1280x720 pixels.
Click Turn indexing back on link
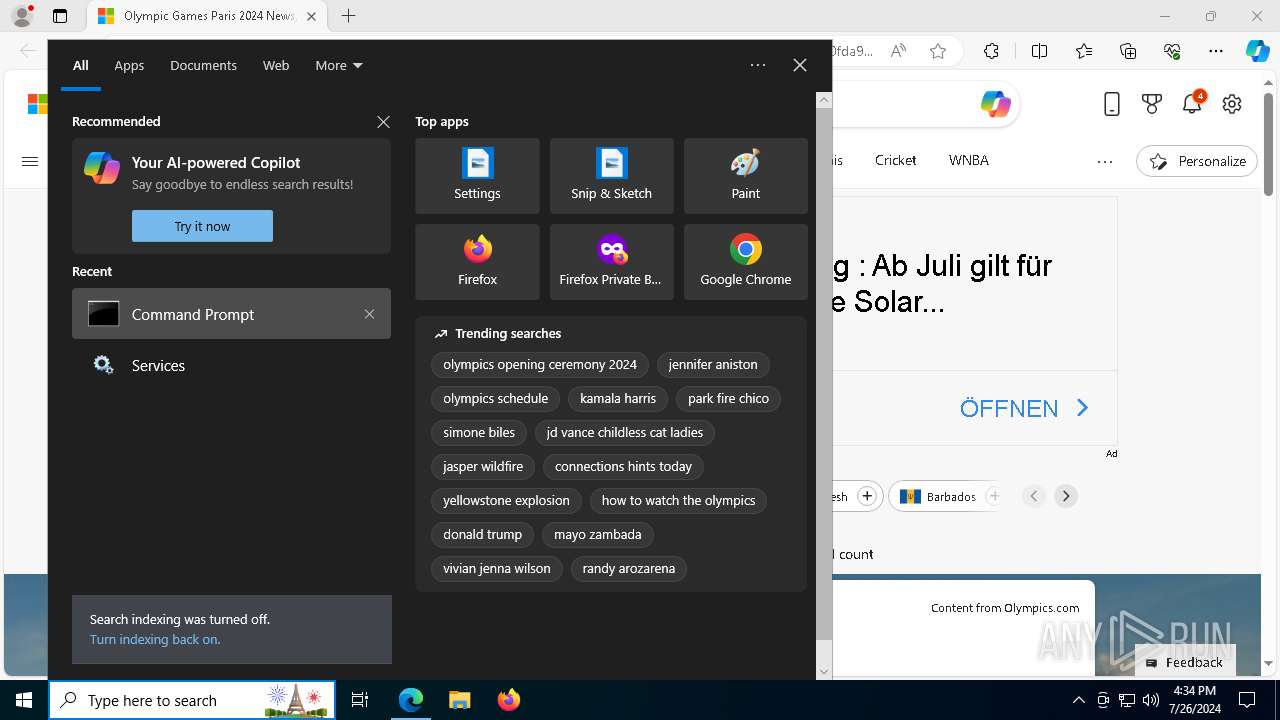(155, 640)
